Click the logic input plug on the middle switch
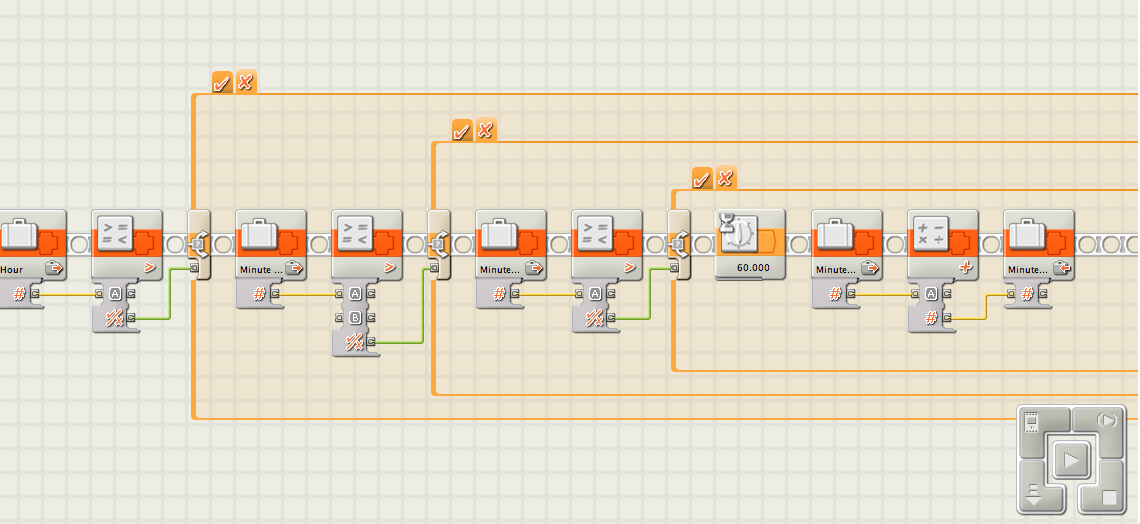1140x524 pixels. point(433,269)
